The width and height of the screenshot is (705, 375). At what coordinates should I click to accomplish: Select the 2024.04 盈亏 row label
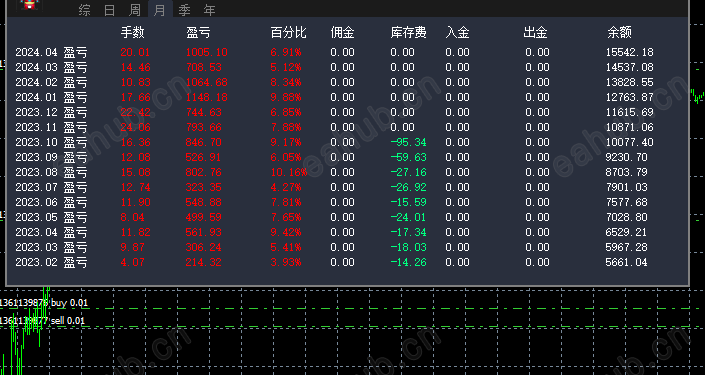(51, 52)
